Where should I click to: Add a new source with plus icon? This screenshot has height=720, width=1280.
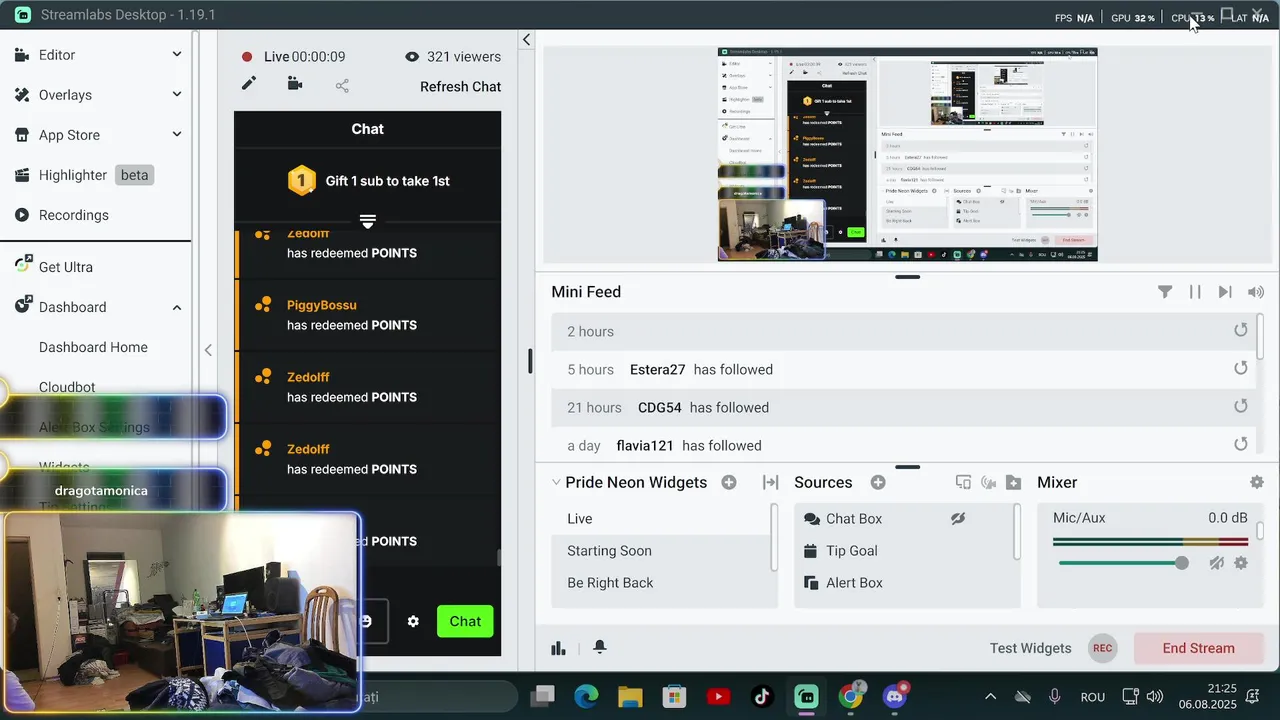(x=878, y=482)
